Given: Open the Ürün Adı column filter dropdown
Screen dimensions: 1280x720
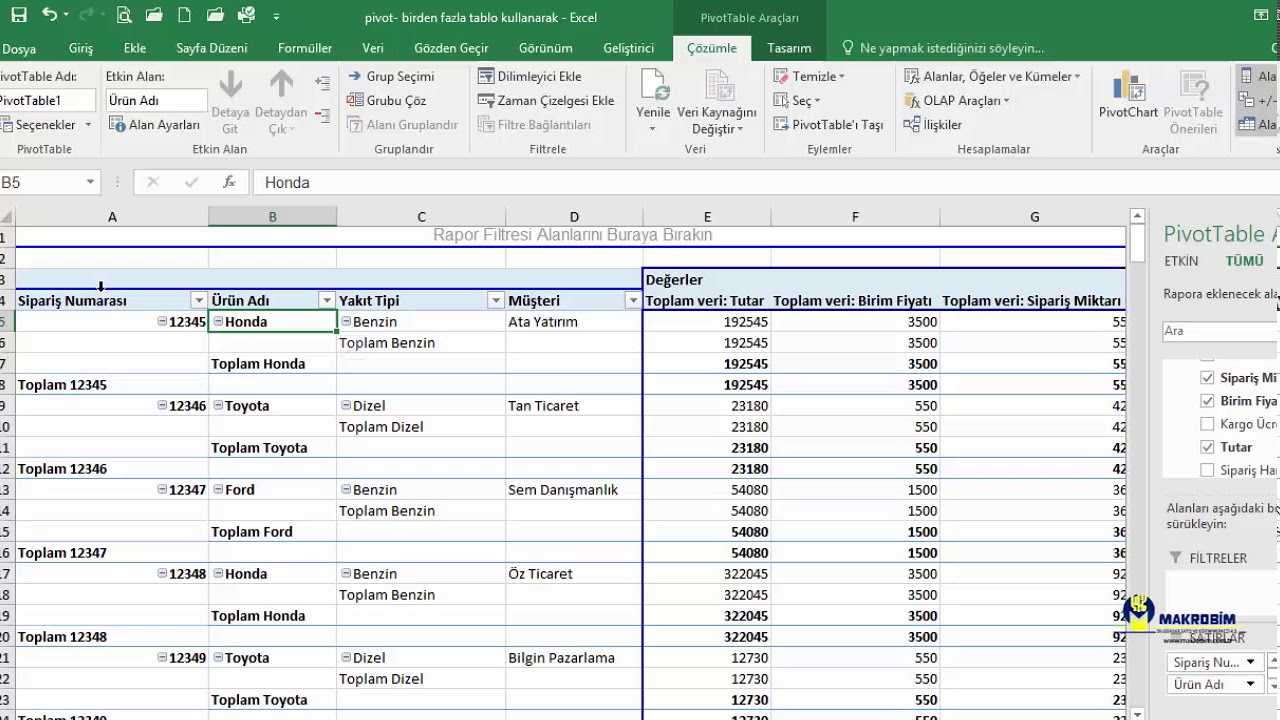Looking at the screenshot, I should [x=326, y=301].
